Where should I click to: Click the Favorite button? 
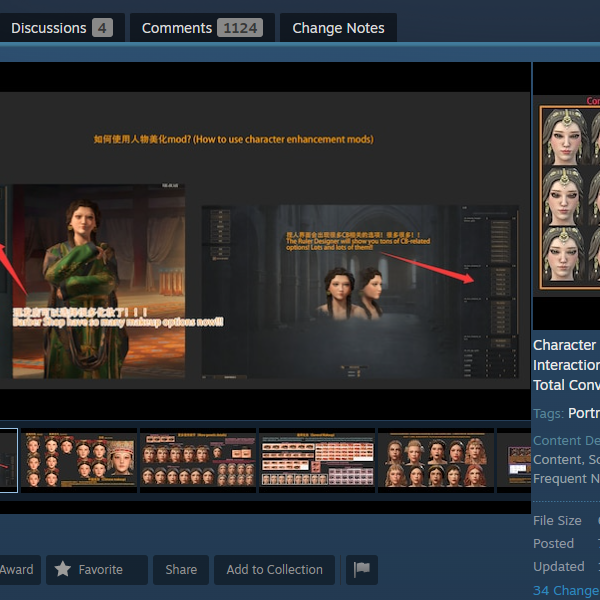point(97,570)
